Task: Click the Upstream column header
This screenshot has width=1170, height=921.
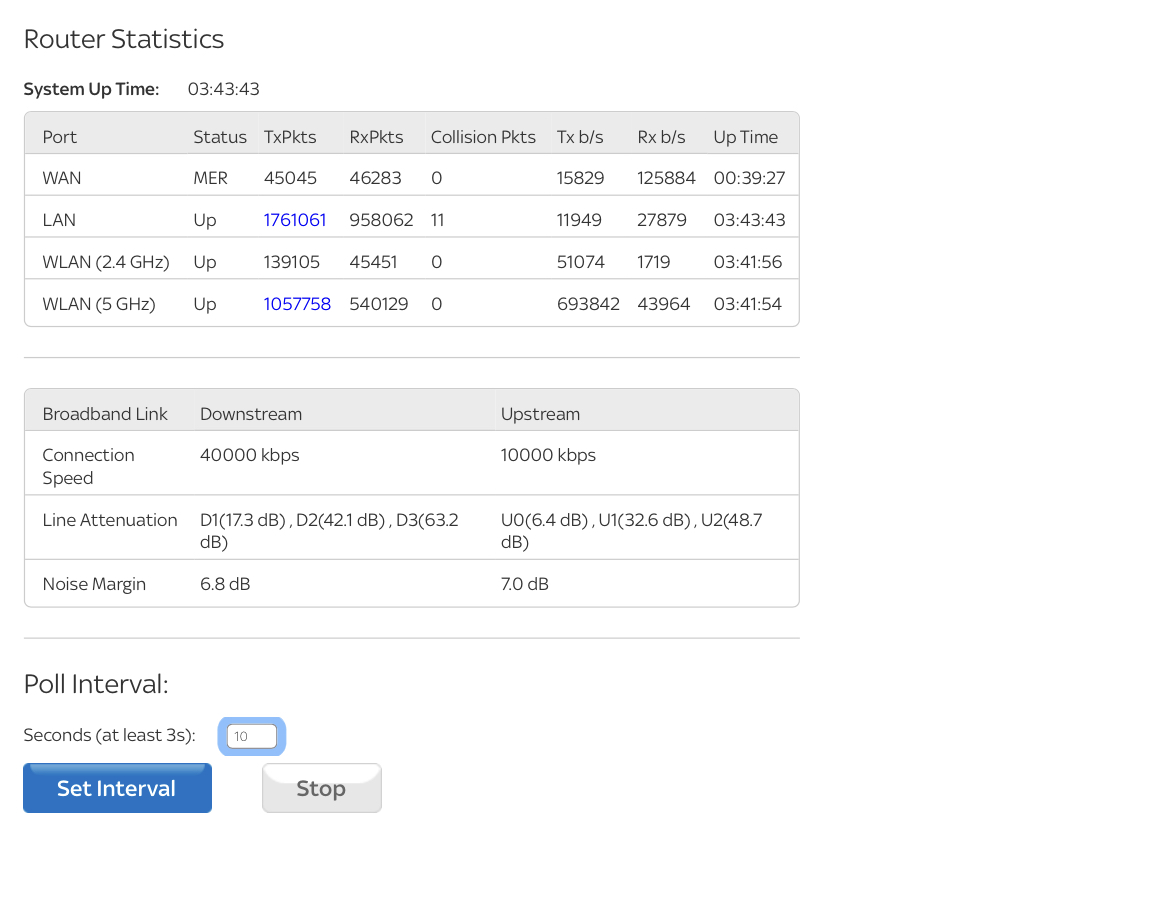Action: point(540,414)
